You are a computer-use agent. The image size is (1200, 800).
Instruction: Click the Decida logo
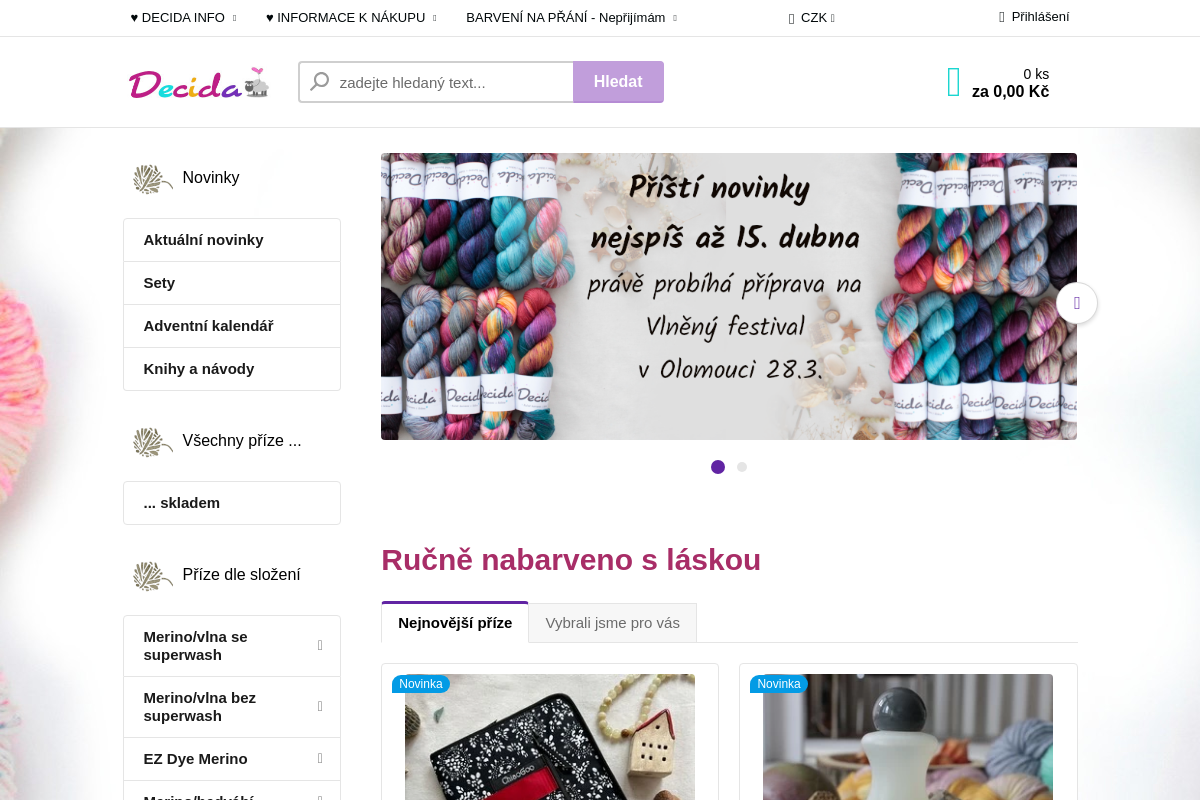click(x=199, y=83)
